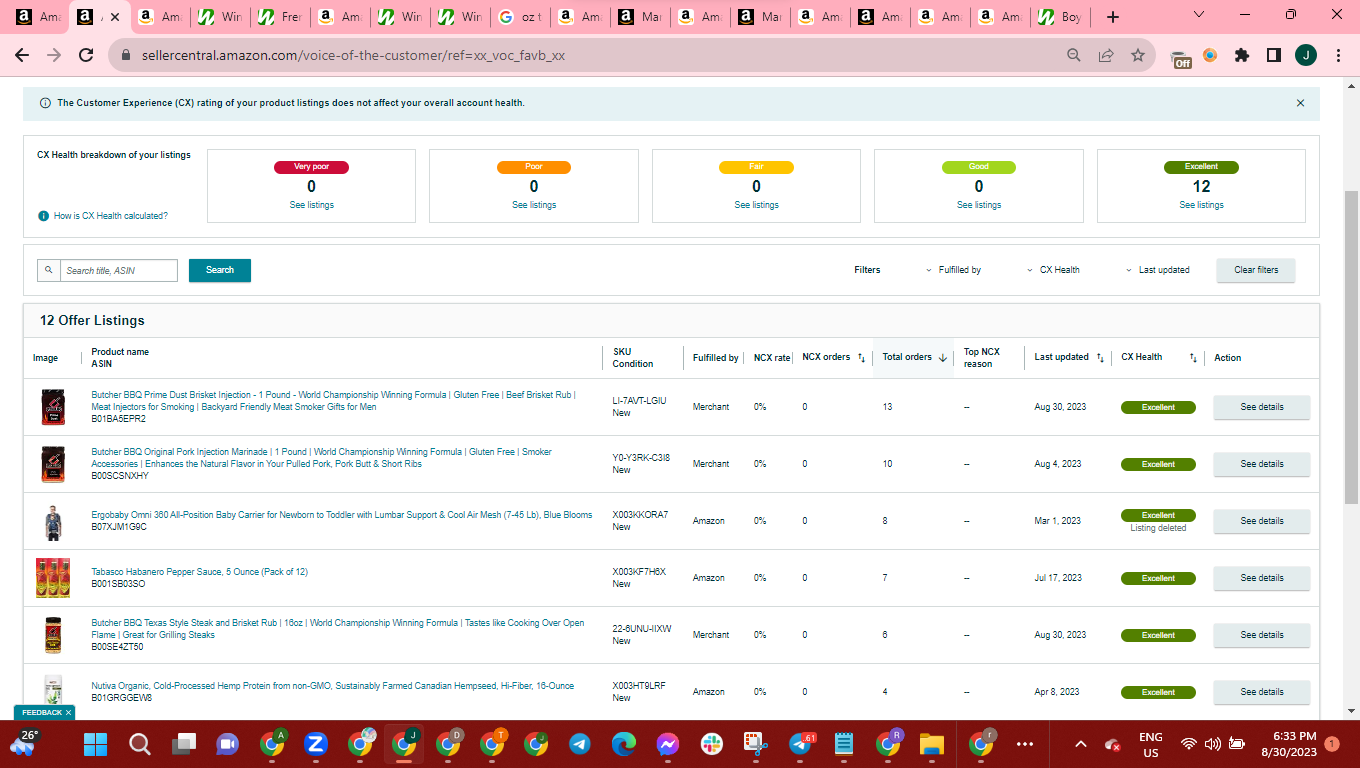Image resolution: width=1360 pixels, height=768 pixels.
Task: Open the browser zoom magnifier icon
Action: tap(1074, 56)
